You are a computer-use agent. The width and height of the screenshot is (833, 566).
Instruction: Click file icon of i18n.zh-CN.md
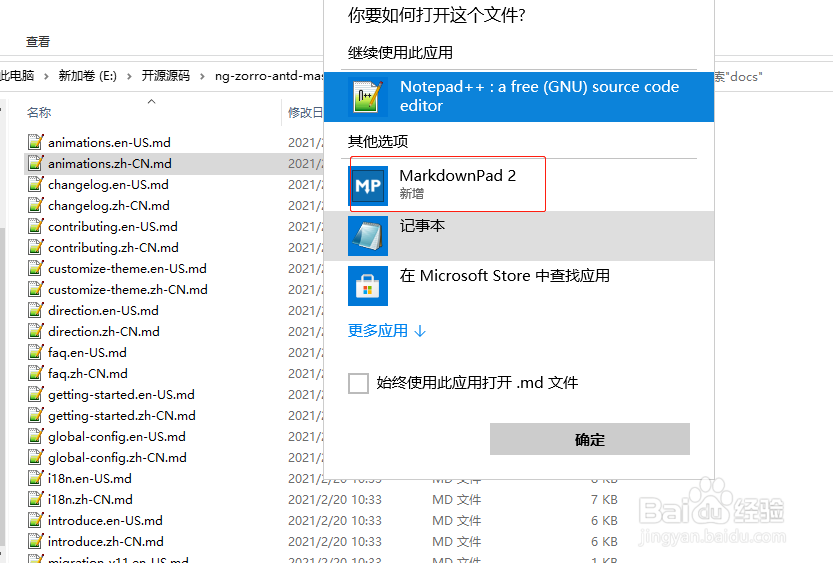[x=36, y=499]
